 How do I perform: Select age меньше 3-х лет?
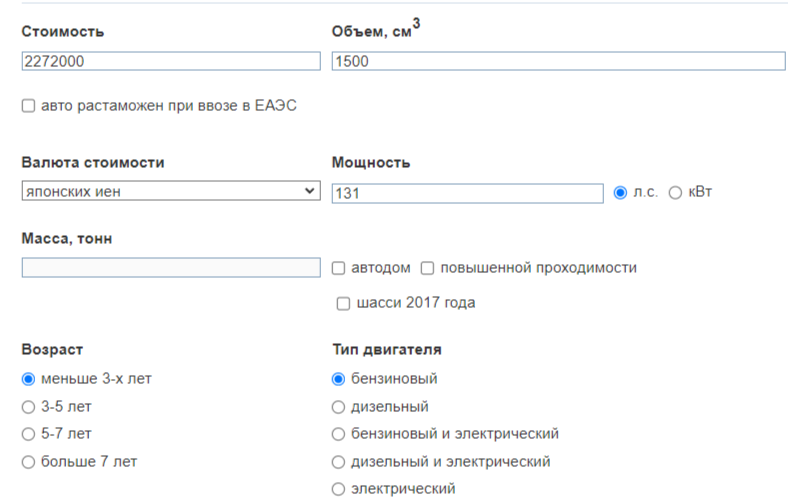pos(29,379)
